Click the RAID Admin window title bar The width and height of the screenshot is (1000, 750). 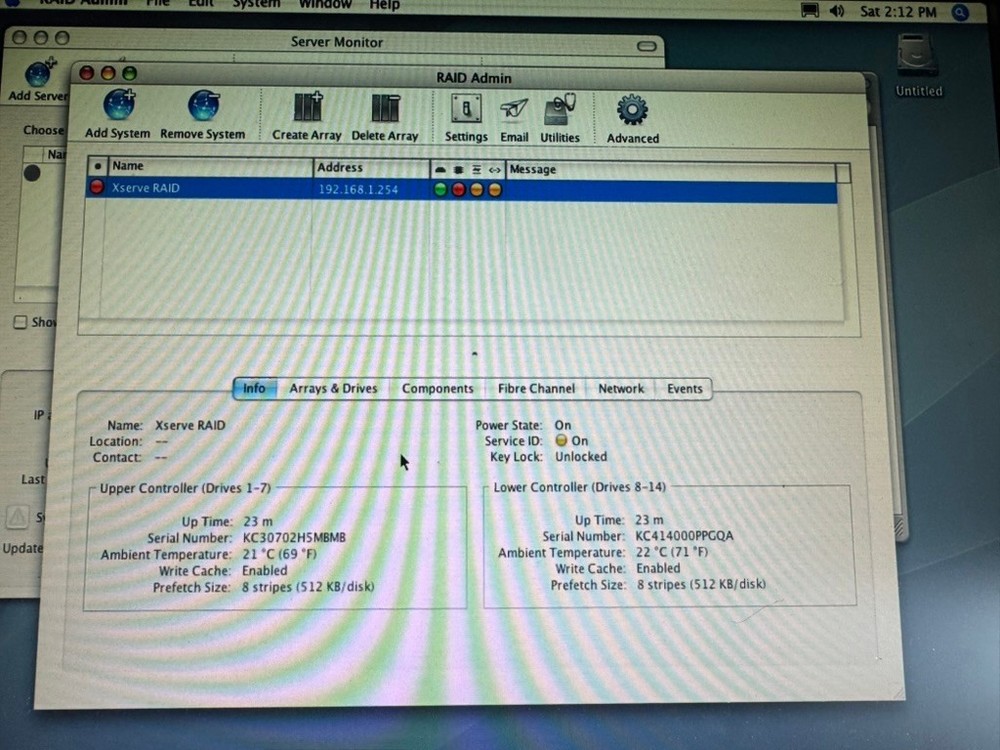(x=473, y=78)
